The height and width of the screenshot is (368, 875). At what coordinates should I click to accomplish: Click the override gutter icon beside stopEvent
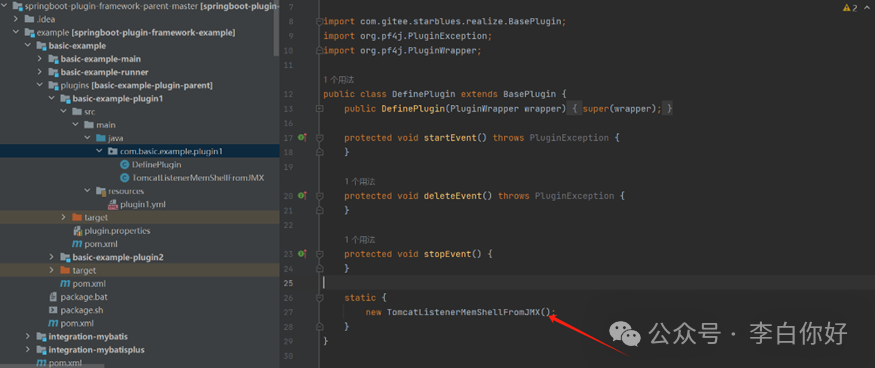[x=302, y=254]
